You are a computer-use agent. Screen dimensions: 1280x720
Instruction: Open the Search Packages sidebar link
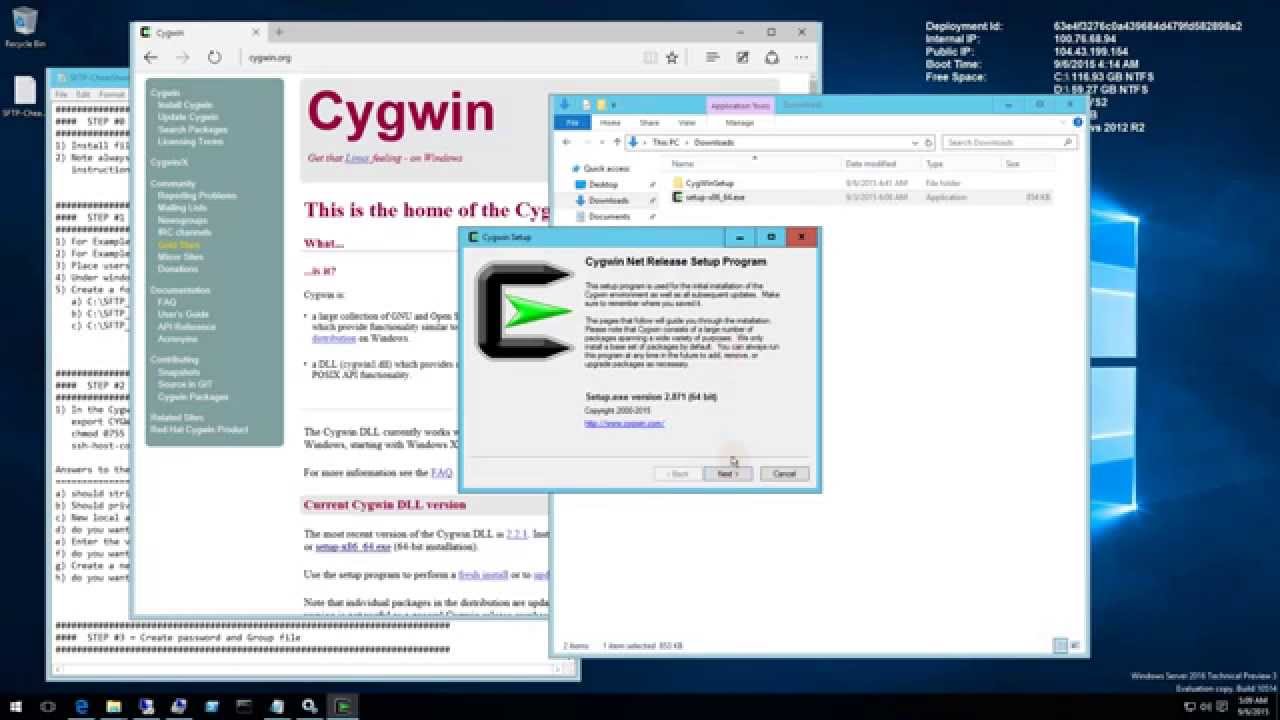[x=192, y=129]
